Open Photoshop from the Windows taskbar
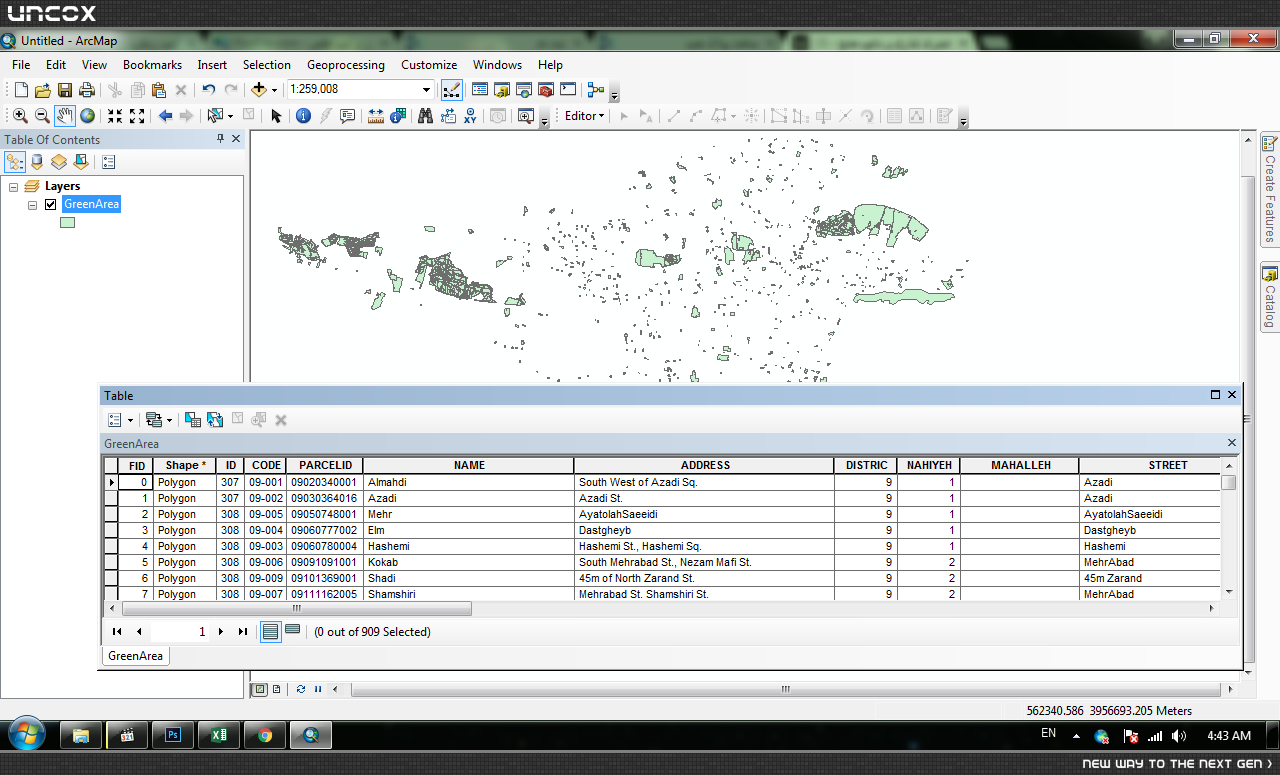This screenshot has width=1280, height=775. click(173, 735)
